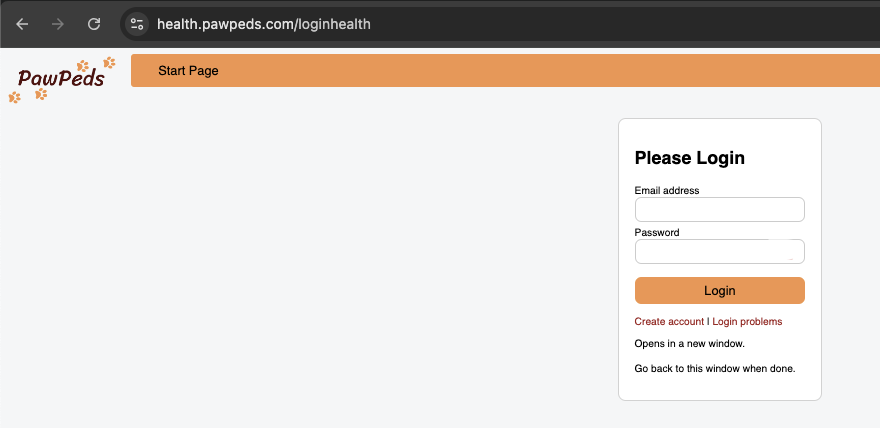The image size is (880, 428).
Task: Click the bottom-left paw print under PawPeds logo
Action: coord(15,98)
